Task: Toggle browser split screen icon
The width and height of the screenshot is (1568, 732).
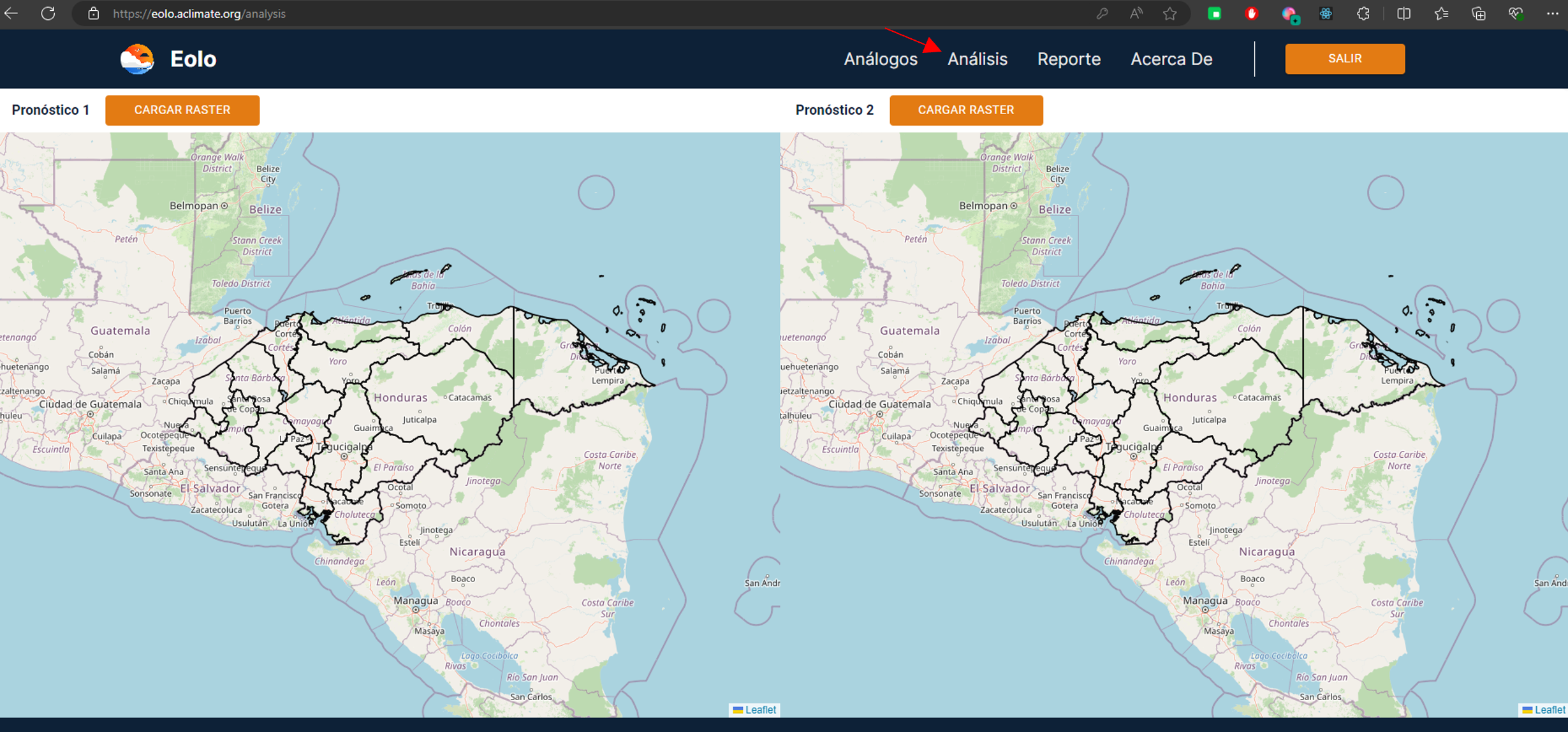Action: click(x=1403, y=13)
